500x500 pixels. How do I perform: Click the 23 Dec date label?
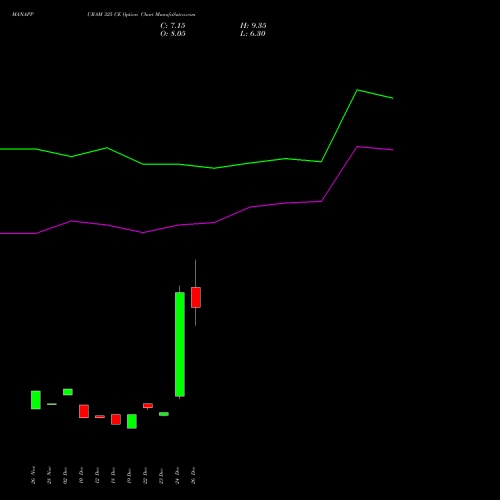(161, 475)
